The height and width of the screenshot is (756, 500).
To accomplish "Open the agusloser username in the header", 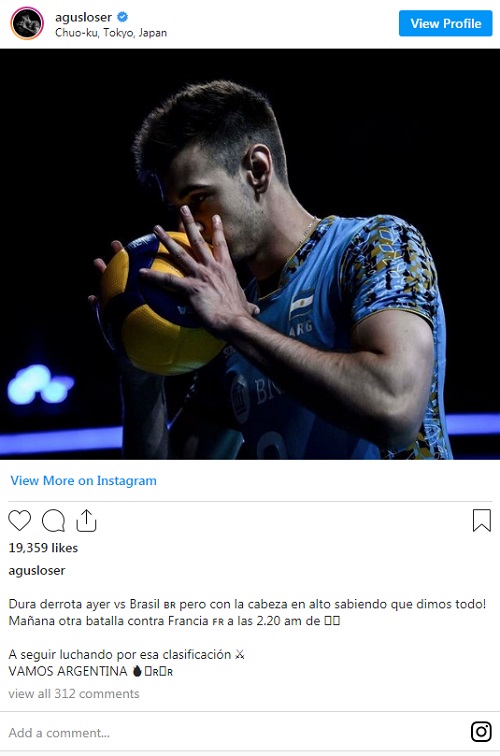I will pyautogui.click(x=83, y=17).
